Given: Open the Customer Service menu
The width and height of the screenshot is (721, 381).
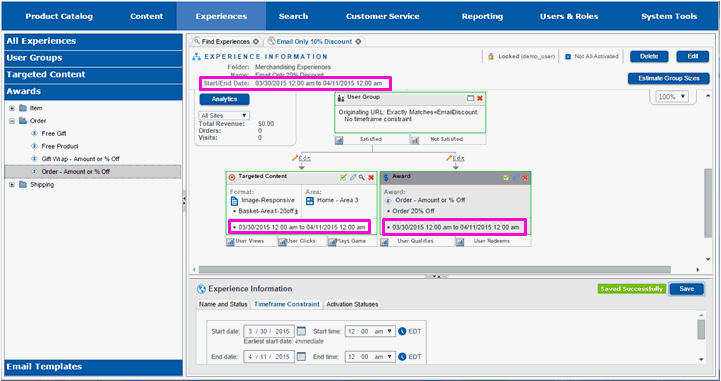Looking at the screenshot, I should coord(383,16).
